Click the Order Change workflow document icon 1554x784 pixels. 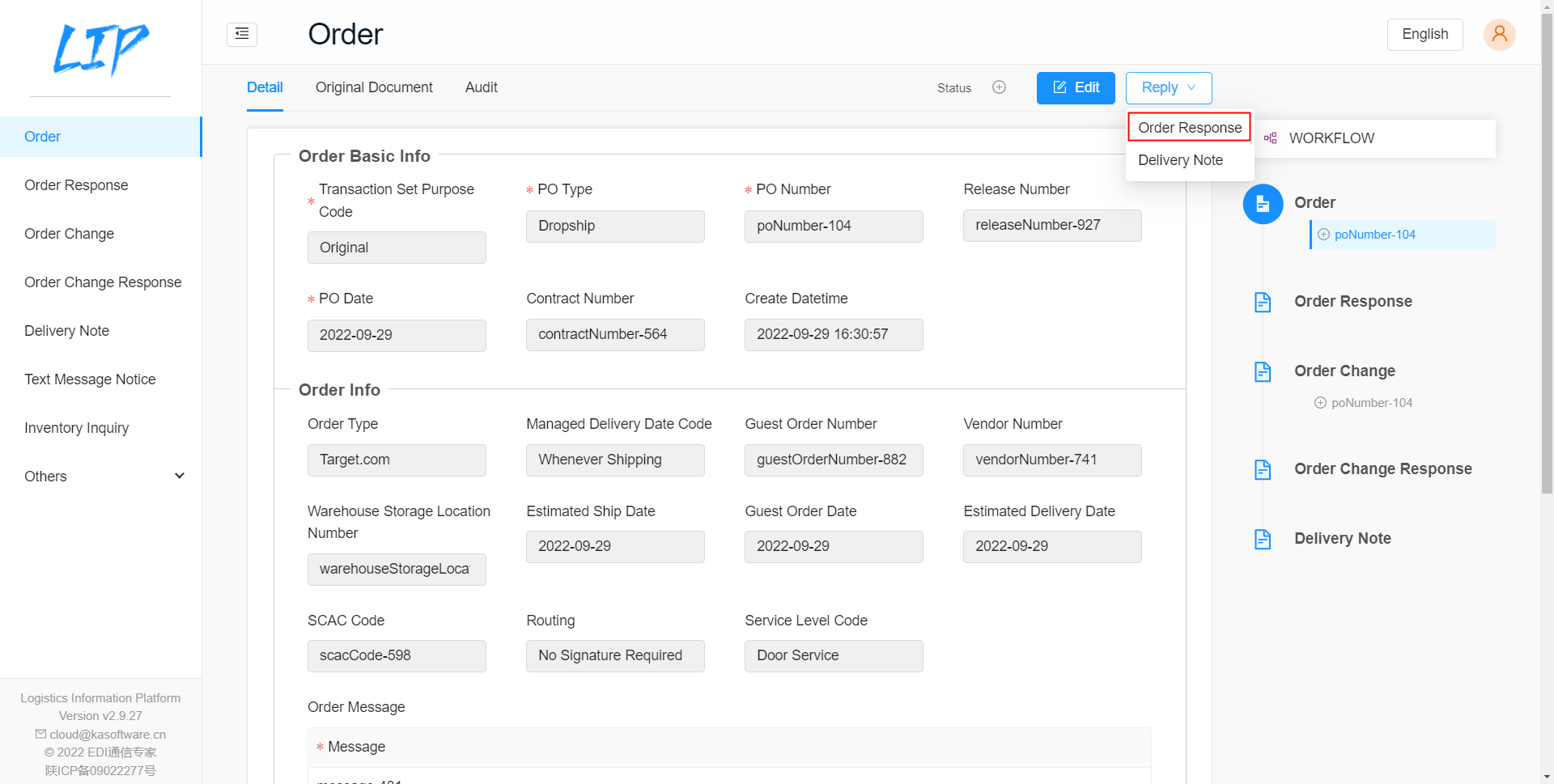[x=1263, y=371]
